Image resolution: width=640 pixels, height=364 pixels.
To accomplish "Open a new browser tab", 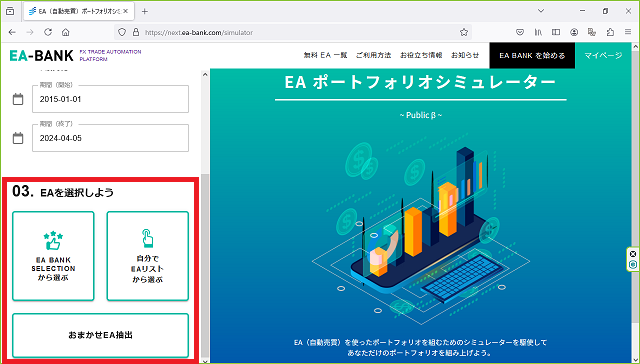I will click(x=144, y=11).
